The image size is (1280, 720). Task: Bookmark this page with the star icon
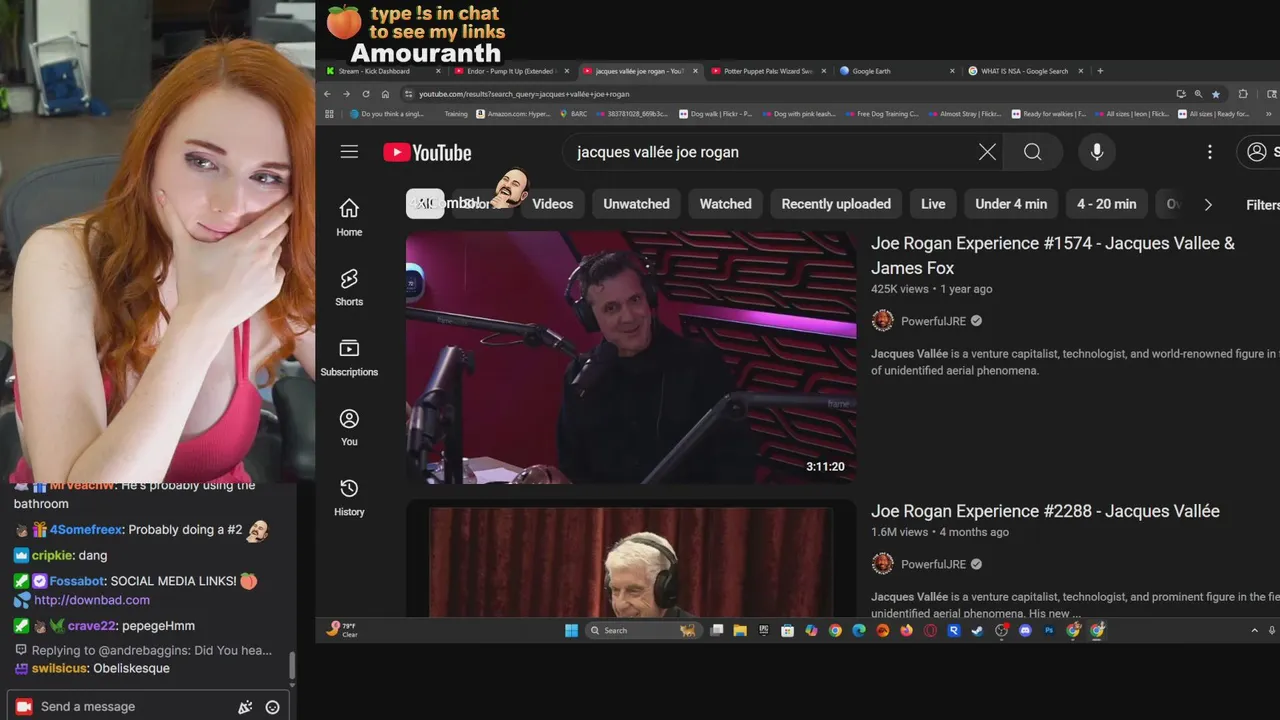coord(1216,94)
